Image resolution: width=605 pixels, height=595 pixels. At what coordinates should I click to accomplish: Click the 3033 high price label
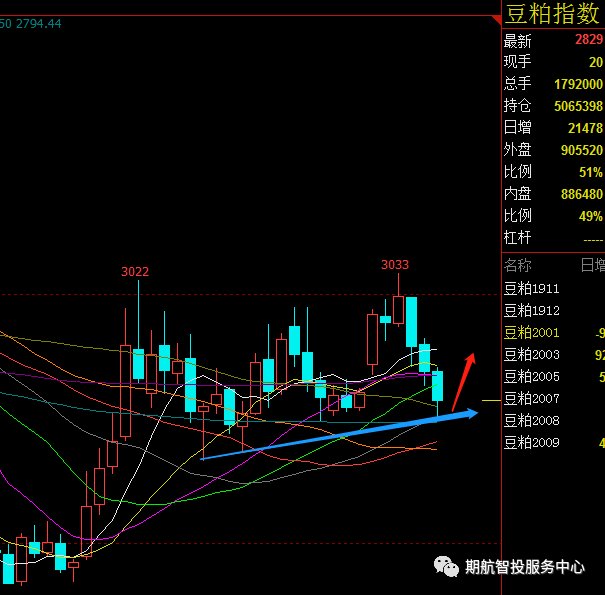pos(395,265)
